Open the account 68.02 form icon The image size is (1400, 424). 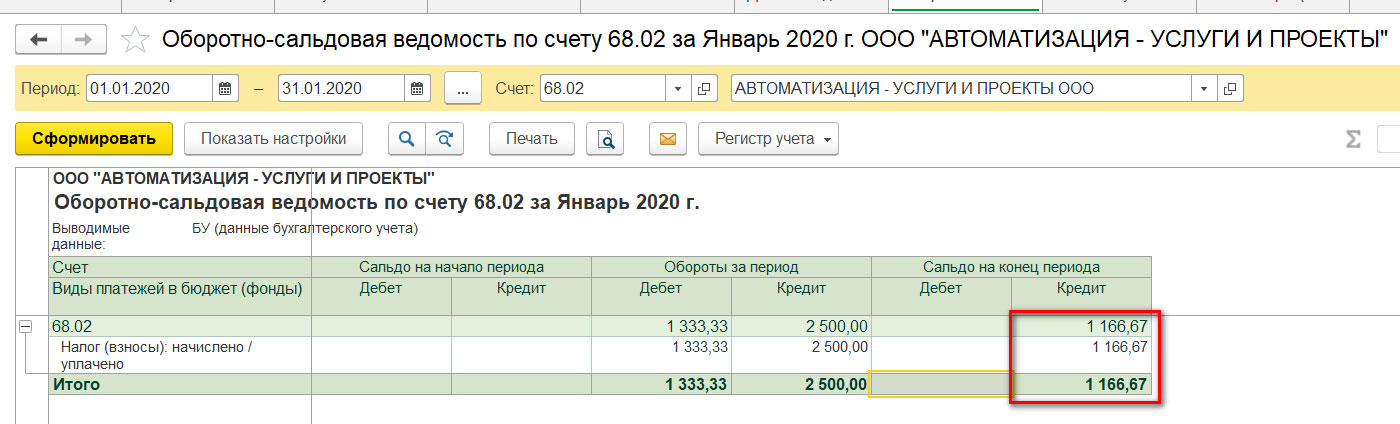pos(705,88)
